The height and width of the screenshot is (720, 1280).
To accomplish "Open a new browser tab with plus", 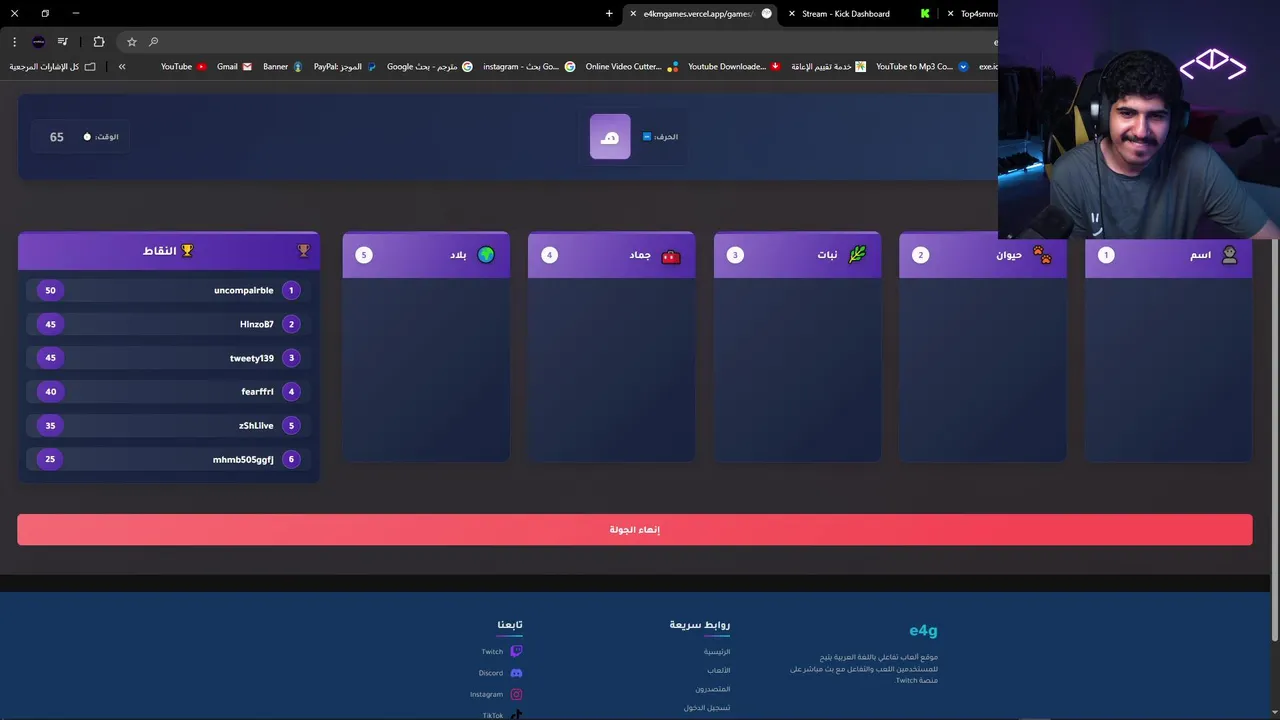I will tap(609, 14).
